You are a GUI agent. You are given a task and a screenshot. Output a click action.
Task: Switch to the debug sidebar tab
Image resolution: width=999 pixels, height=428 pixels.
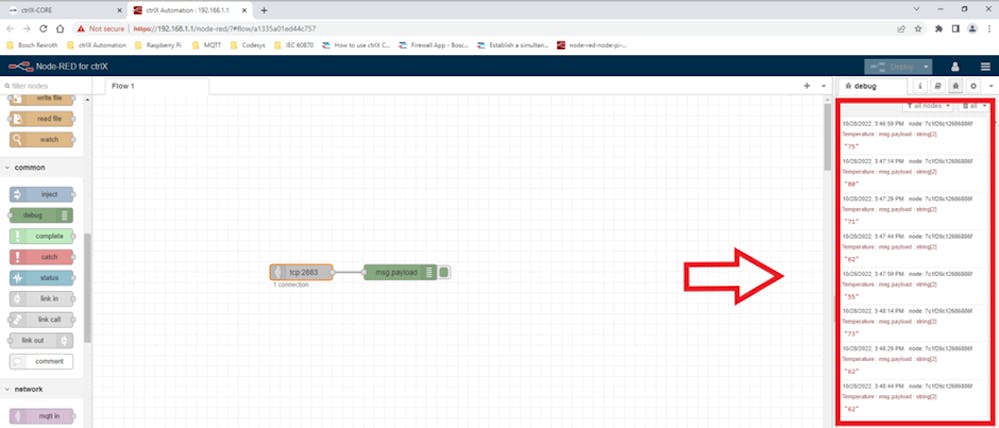tap(871, 86)
